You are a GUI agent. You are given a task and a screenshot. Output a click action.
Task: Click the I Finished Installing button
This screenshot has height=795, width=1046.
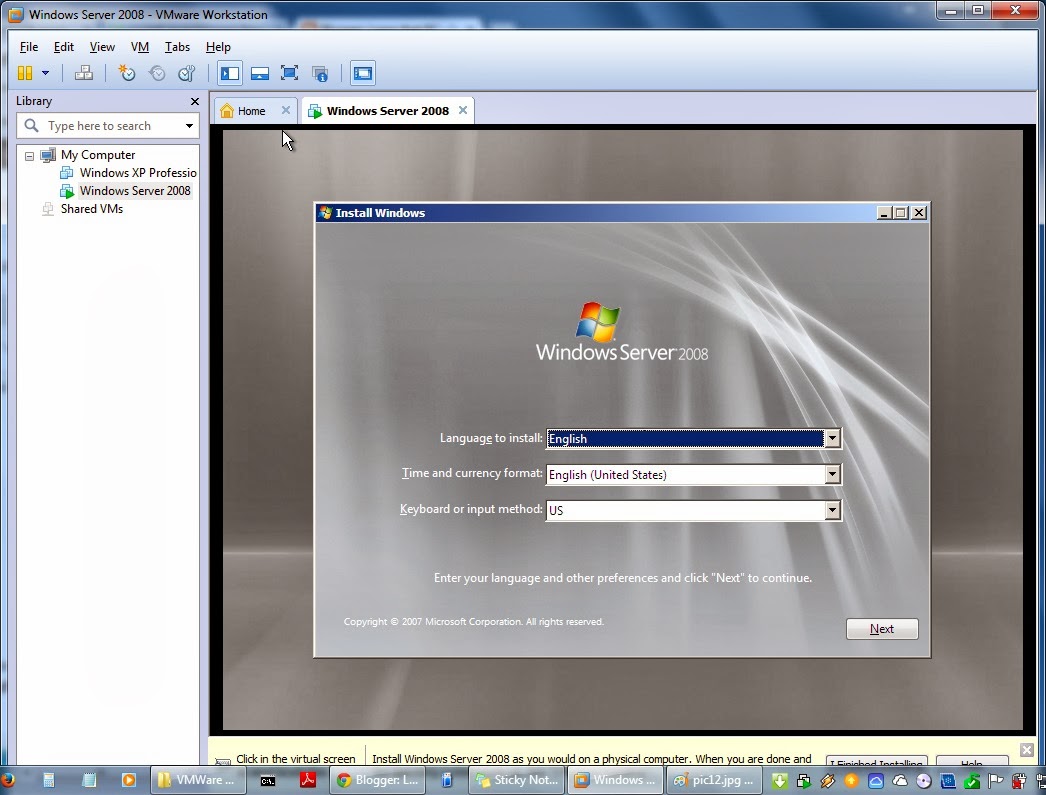[876, 762]
